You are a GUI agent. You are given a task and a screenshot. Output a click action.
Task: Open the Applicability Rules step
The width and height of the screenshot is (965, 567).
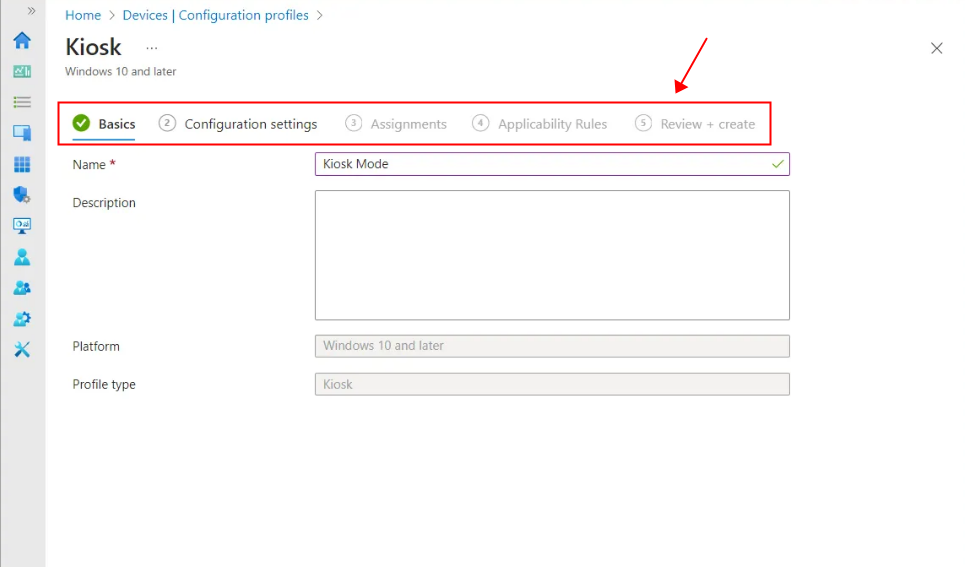point(540,124)
